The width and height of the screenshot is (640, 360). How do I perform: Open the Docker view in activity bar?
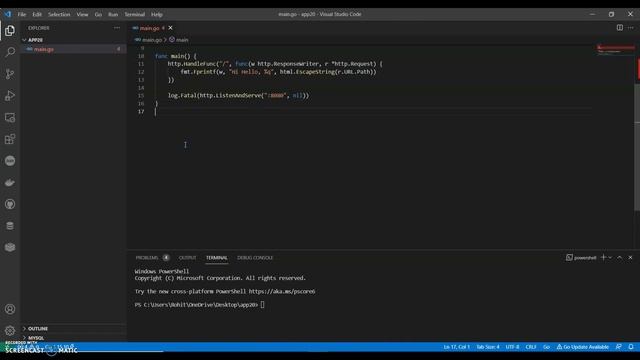(x=10, y=182)
